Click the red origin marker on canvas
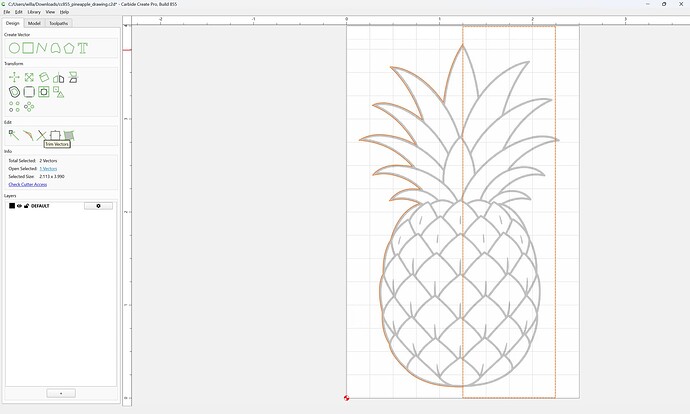690x414 pixels. click(346, 398)
